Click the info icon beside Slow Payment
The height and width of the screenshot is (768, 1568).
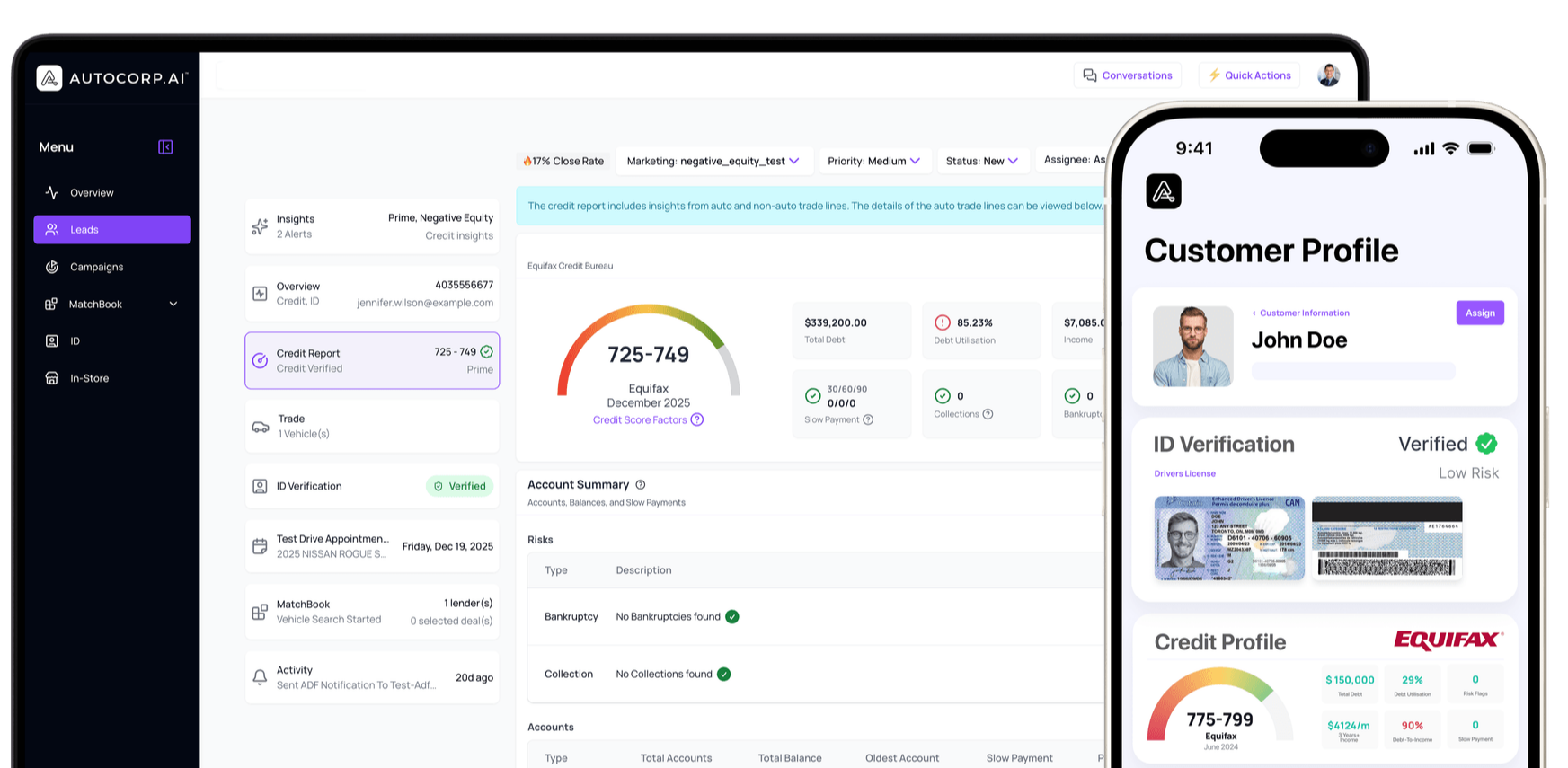pyautogui.click(x=868, y=419)
